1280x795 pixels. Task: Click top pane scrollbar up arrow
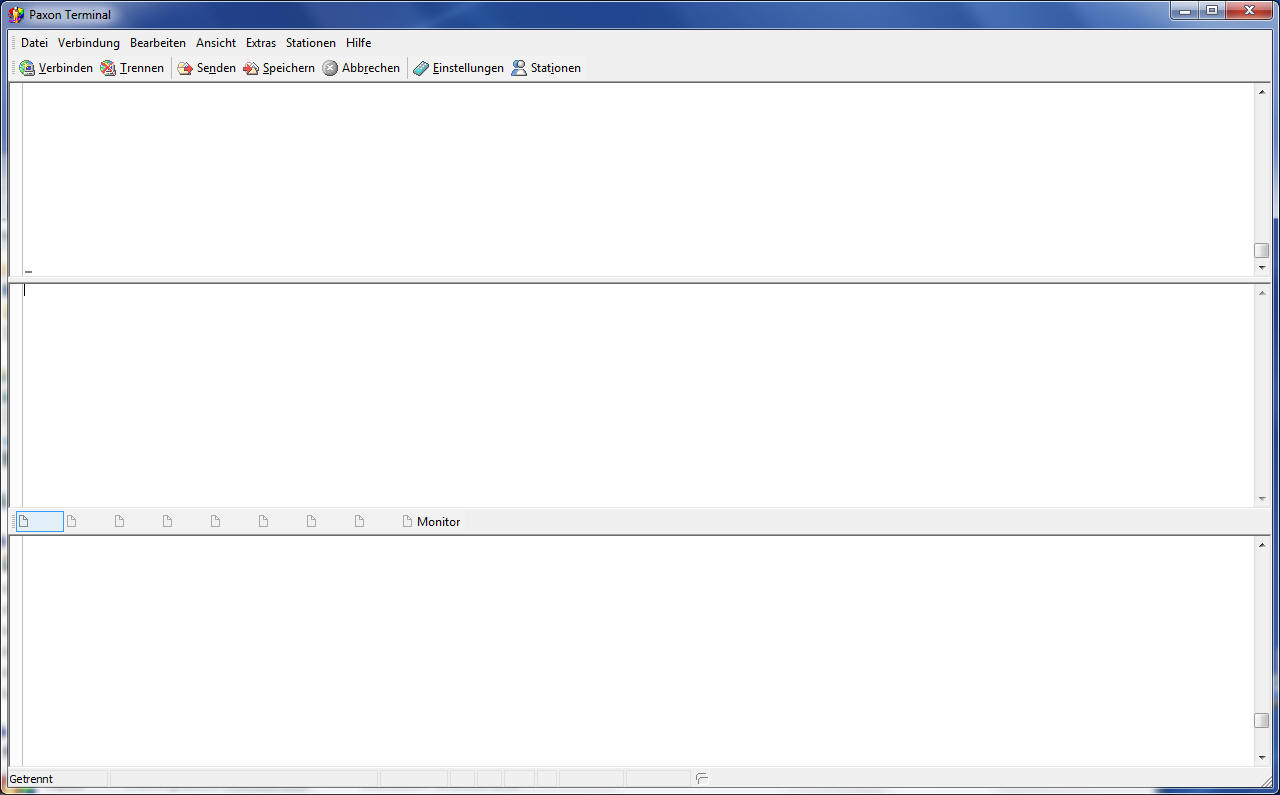[x=1262, y=92]
